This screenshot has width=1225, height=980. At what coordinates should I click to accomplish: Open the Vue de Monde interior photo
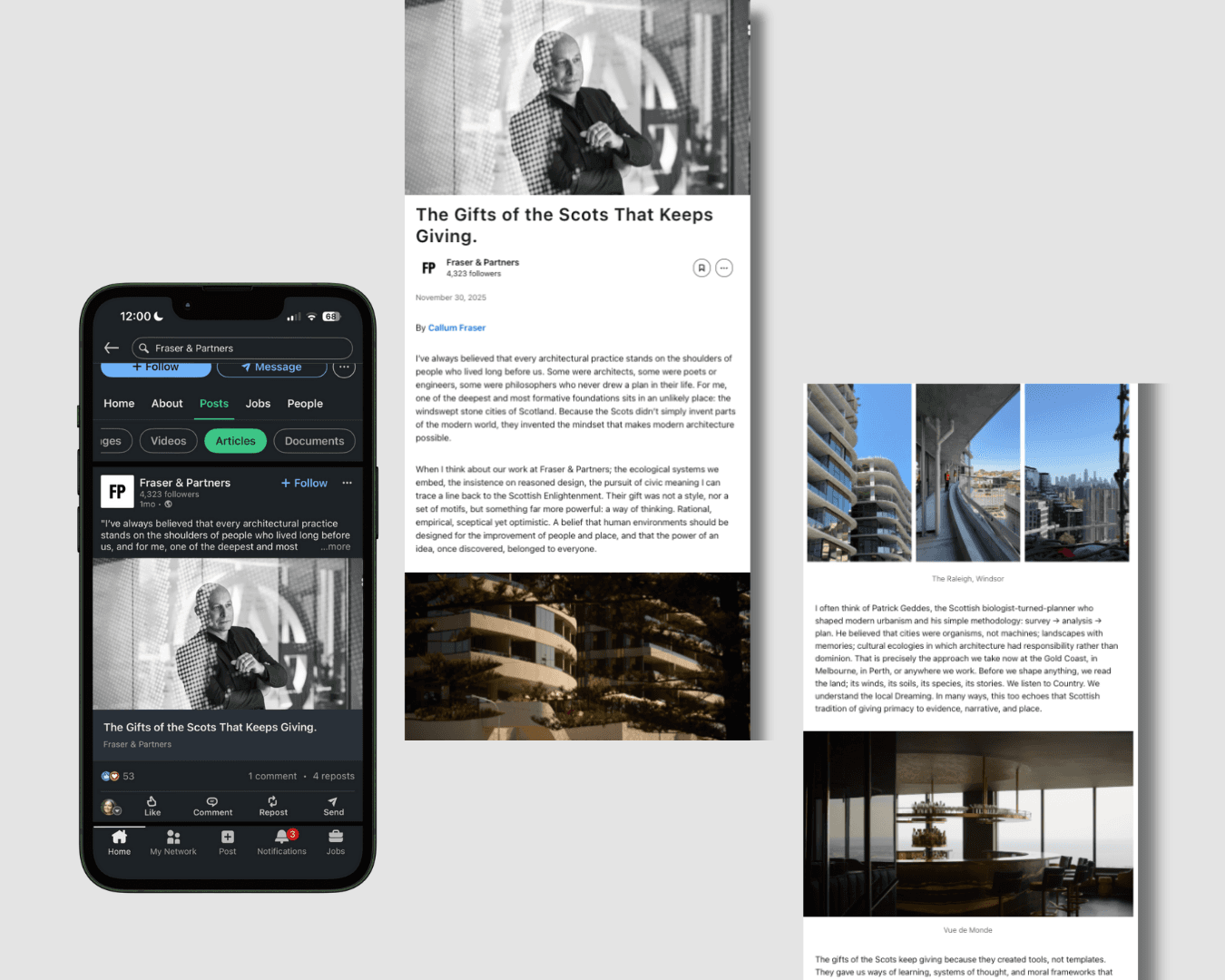pyautogui.click(x=968, y=824)
